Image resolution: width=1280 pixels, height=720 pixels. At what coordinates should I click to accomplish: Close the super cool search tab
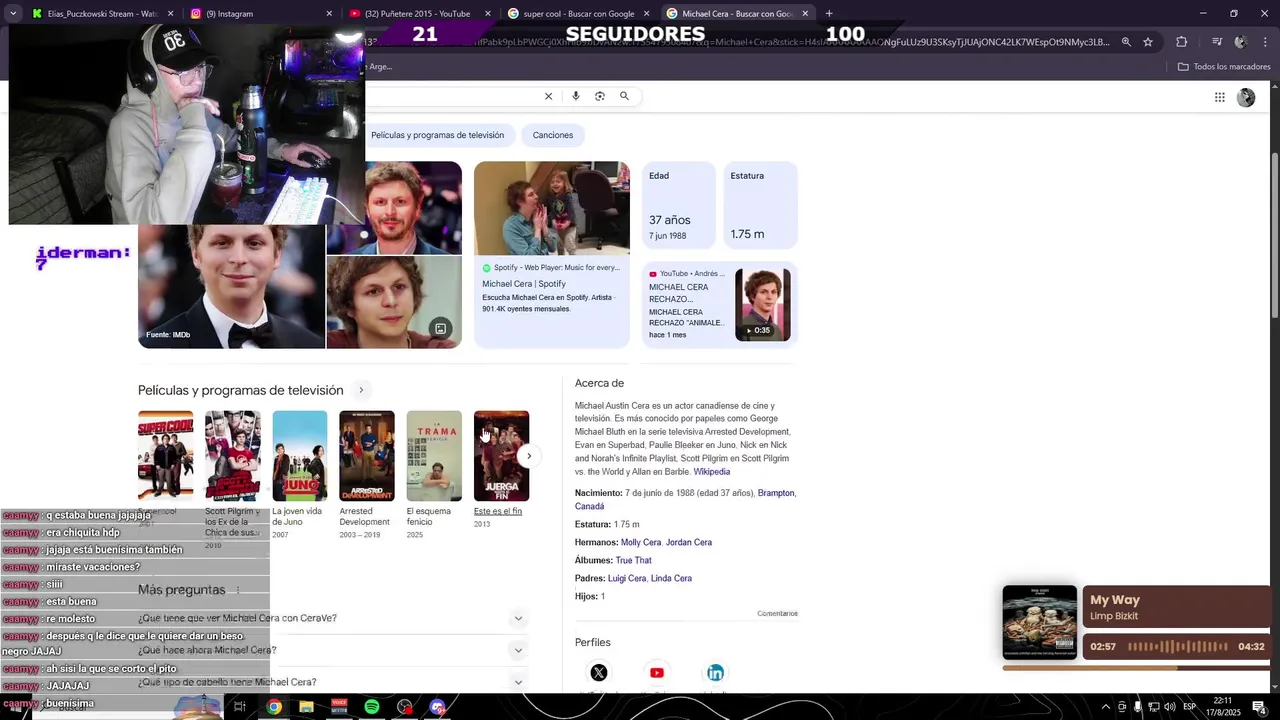646,13
